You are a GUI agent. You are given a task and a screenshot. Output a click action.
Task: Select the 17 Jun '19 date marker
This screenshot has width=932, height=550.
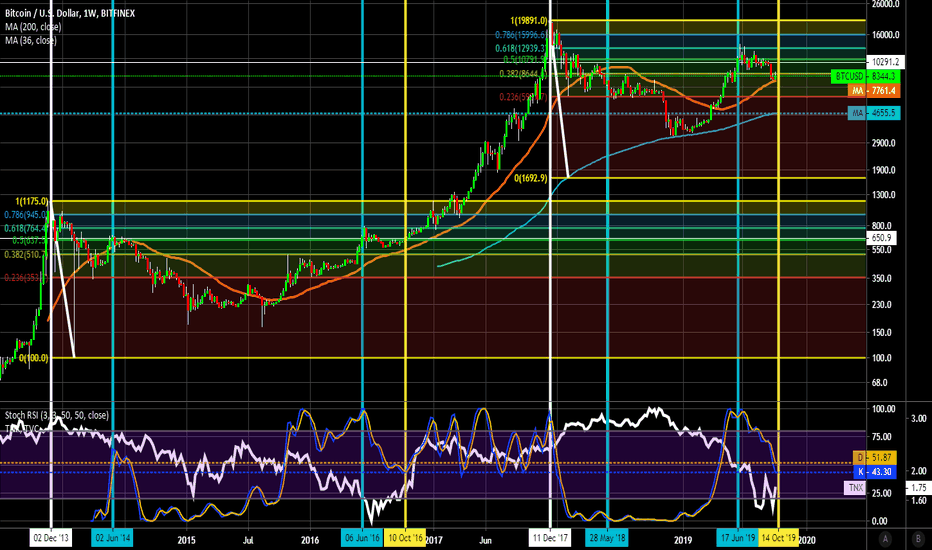738,539
